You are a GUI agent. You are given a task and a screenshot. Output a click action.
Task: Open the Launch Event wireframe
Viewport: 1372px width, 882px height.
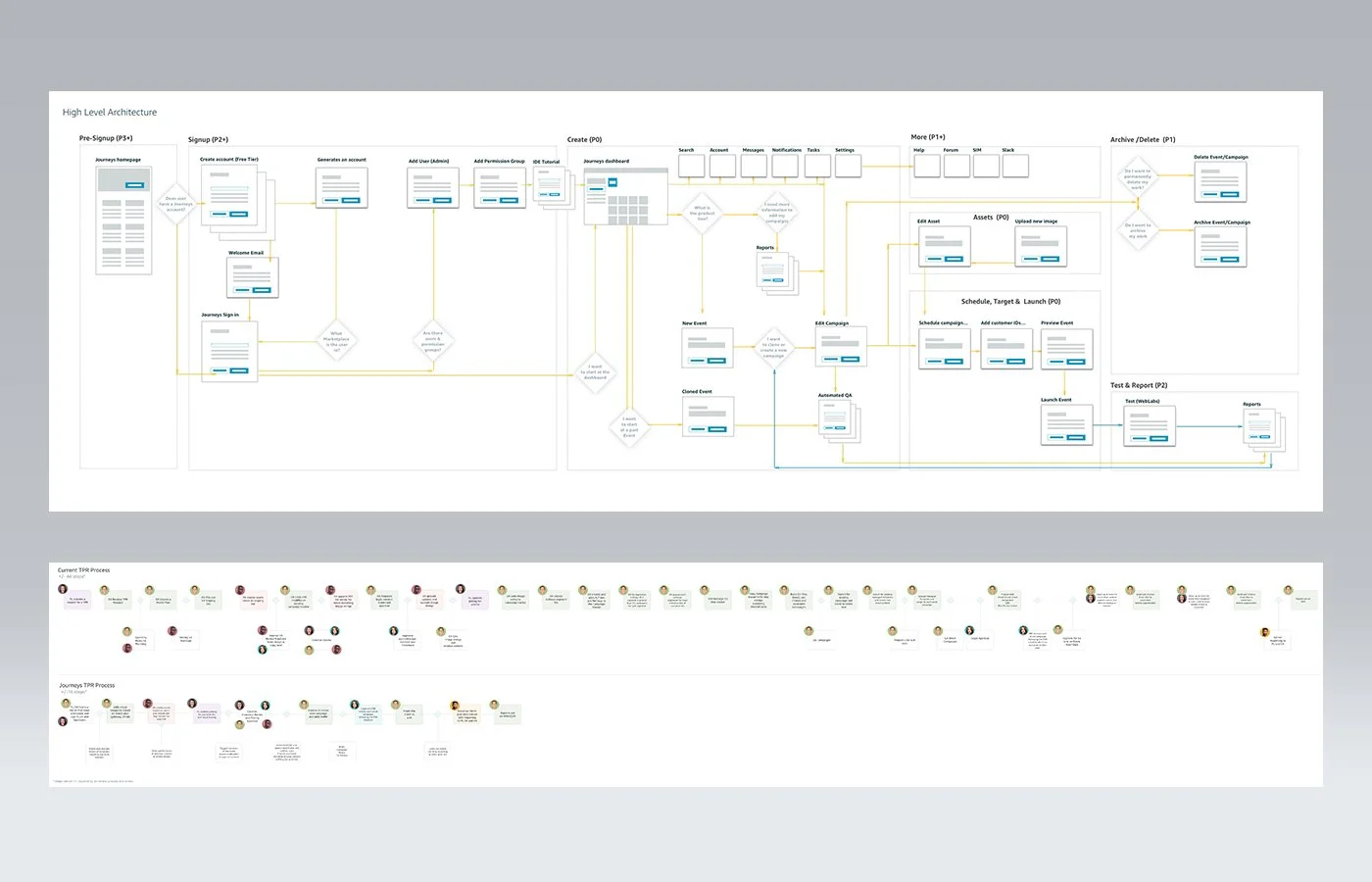(1066, 424)
